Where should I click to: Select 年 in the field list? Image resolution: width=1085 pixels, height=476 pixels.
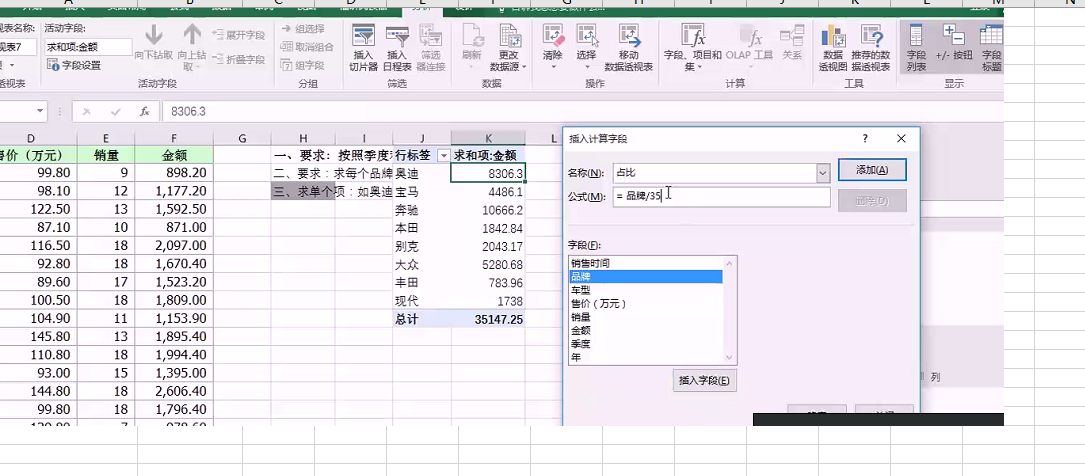(646, 358)
